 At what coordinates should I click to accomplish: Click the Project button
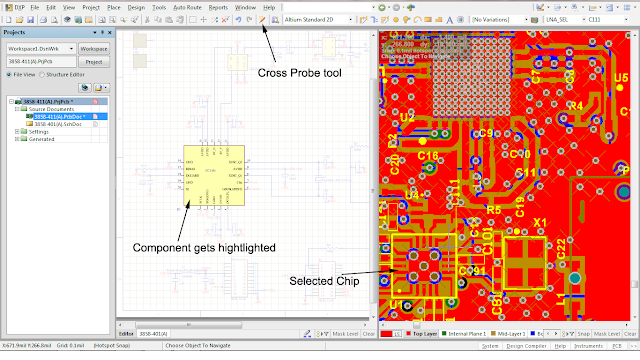(94, 62)
